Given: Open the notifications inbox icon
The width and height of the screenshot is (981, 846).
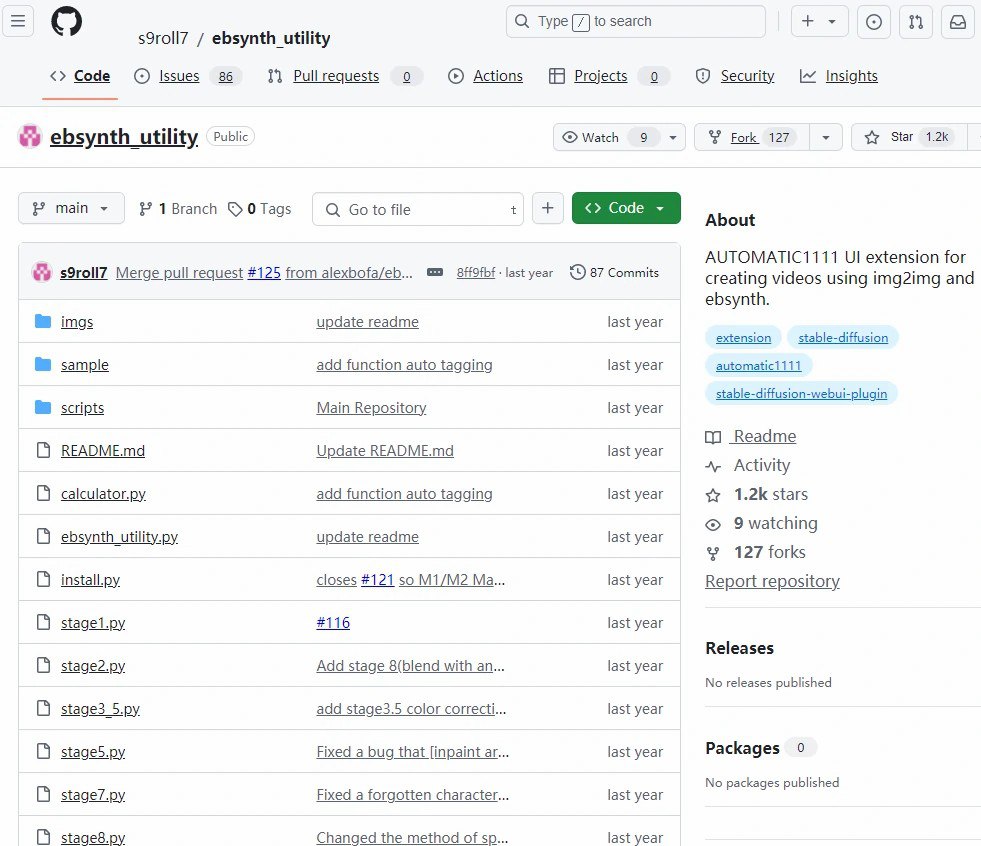Looking at the screenshot, I should 958,22.
